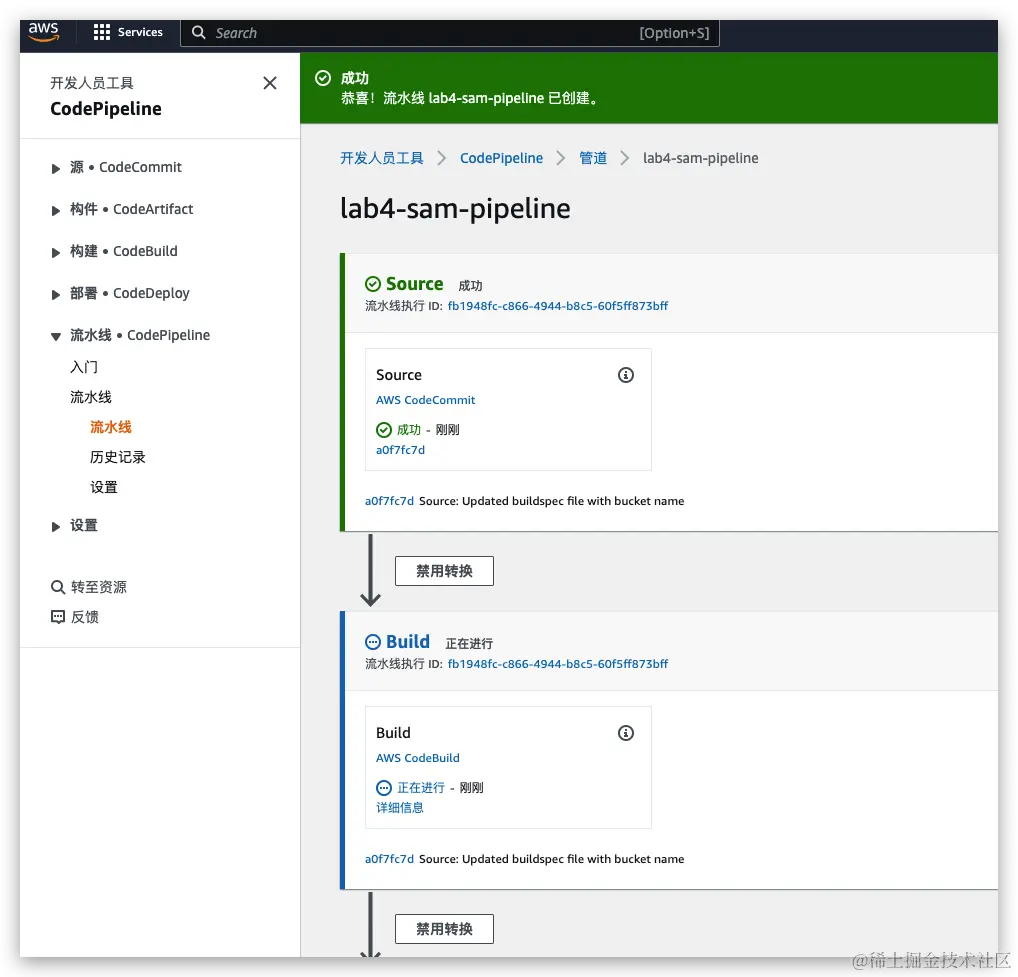Viewport: 1018px width, 977px height.
Task: Open a0f7fc7d commit link below Source card
Action: click(x=389, y=501)
